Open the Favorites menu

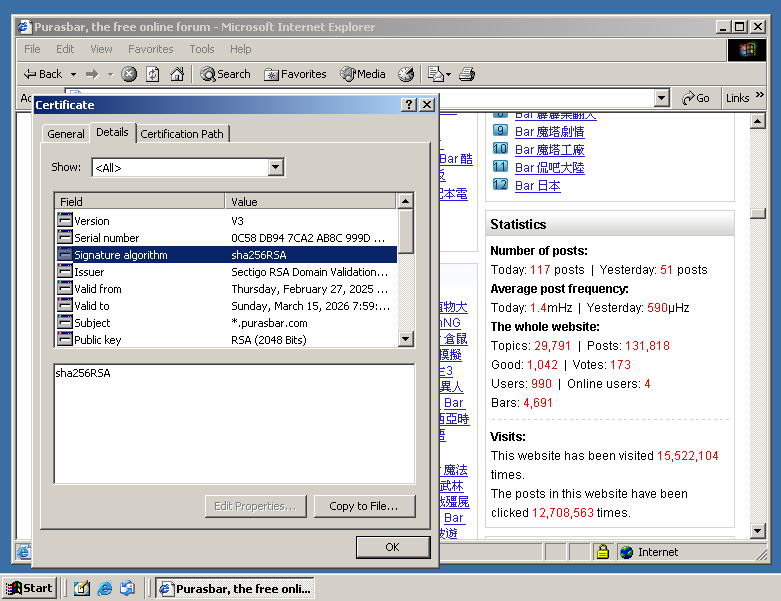coord(150,49)
